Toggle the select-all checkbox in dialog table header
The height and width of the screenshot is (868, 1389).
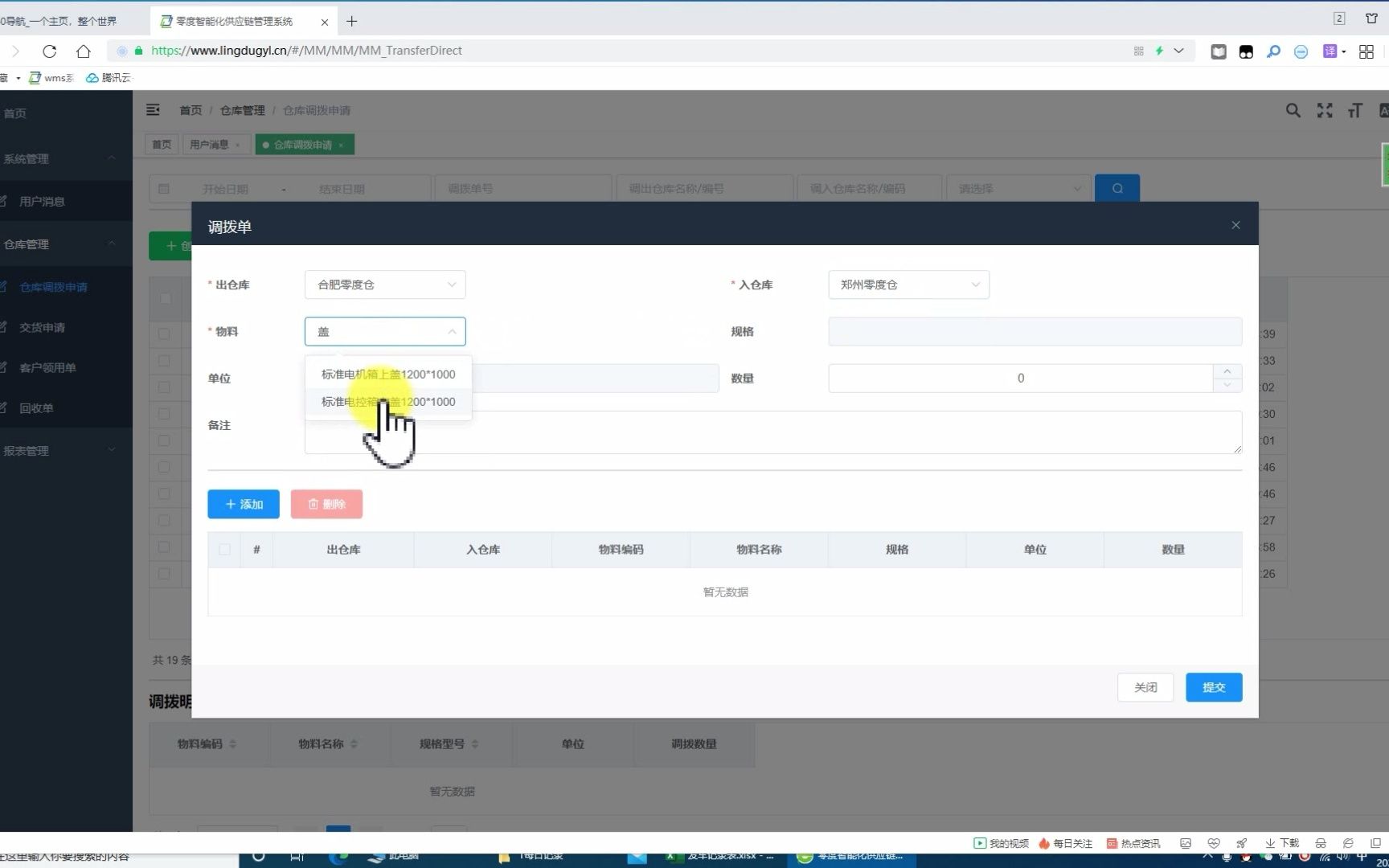[224, 550]
